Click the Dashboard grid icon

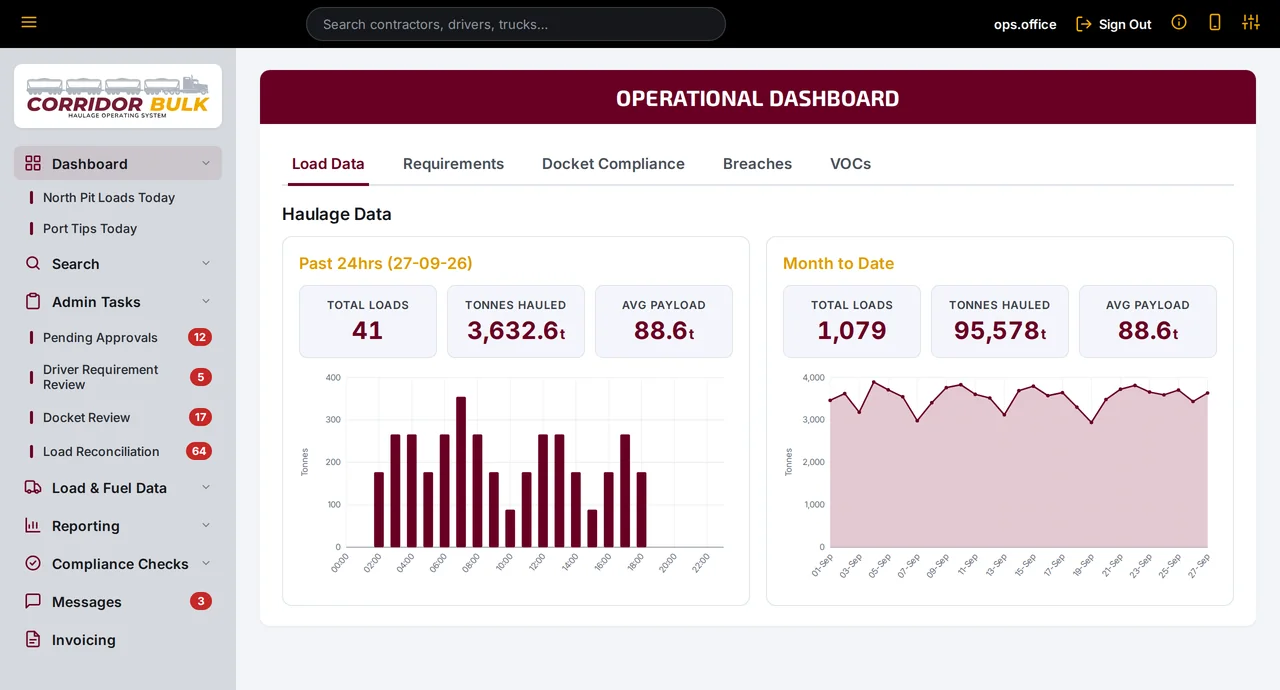pyautogui.click(x=33, y=163)
